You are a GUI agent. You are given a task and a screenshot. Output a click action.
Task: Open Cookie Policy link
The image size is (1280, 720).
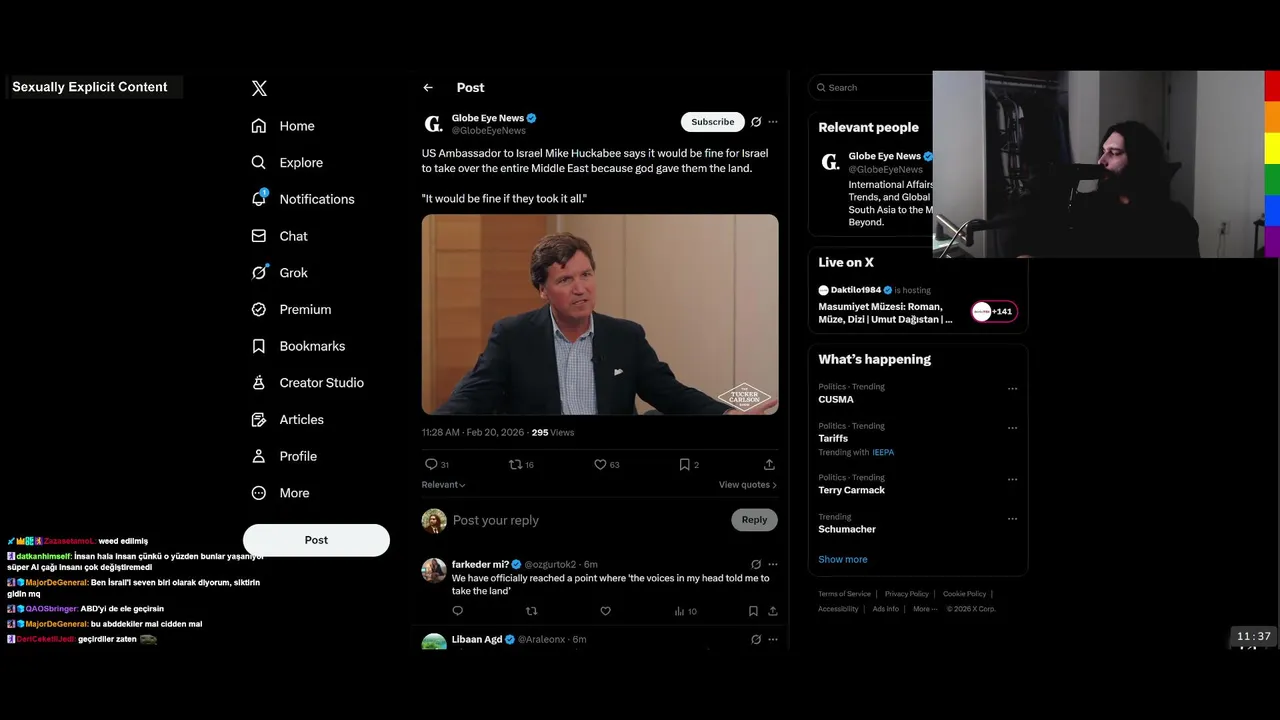(964, 594)
